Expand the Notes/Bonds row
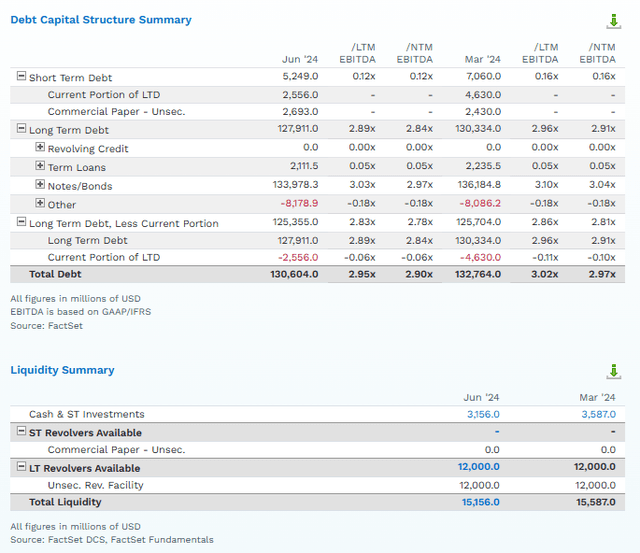The width and height of the screenshot is (640, 553). click(x=40, y=185)
